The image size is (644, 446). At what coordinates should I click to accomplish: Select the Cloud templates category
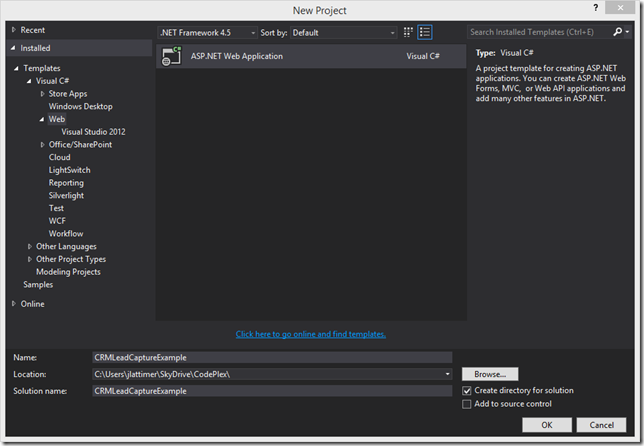click(60, 157)
